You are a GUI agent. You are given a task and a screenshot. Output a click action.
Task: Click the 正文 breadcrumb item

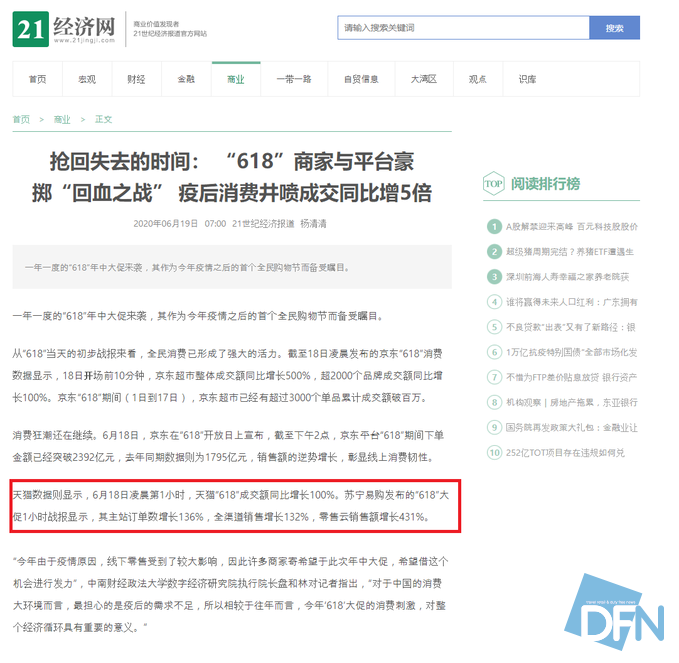(x=103, y=119)
